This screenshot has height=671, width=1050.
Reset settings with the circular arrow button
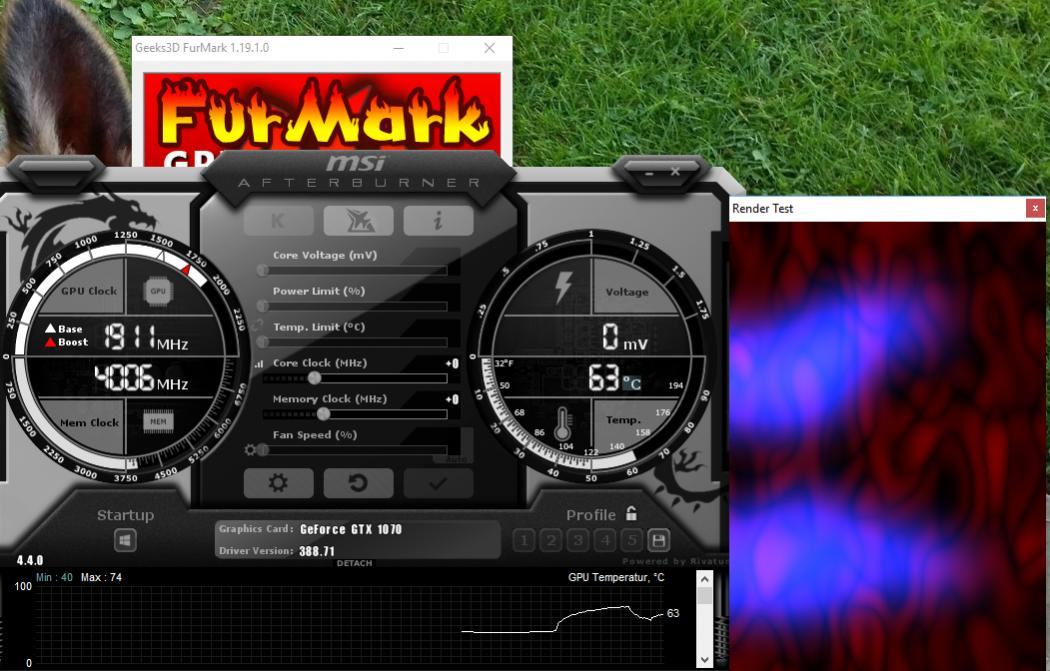point(358,483)
